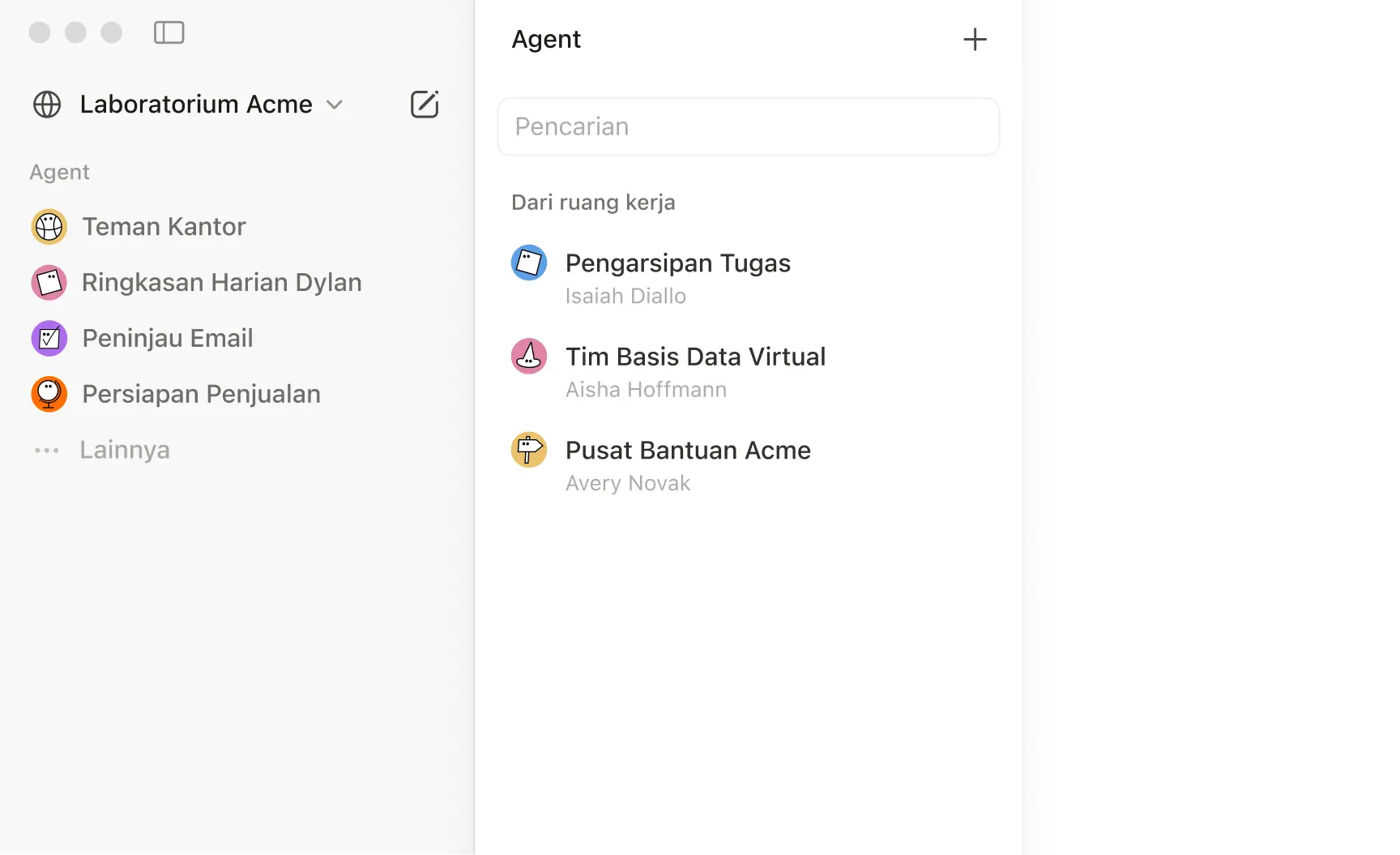The width and height of the screenshot is (1400, 855).
Task: Open Peninjau Email via its checklist icon
Action: click(x=49, y=338)
